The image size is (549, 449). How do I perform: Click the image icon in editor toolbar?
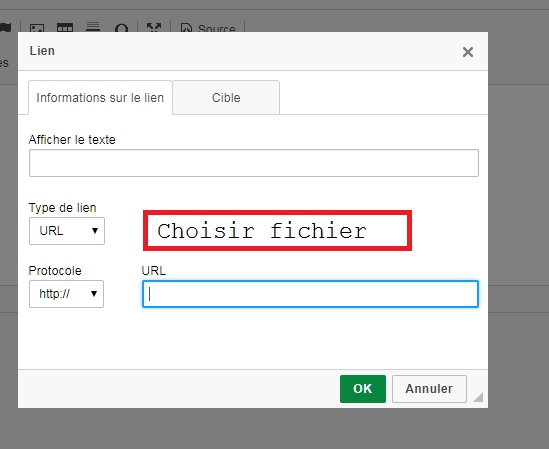[37, 28]
